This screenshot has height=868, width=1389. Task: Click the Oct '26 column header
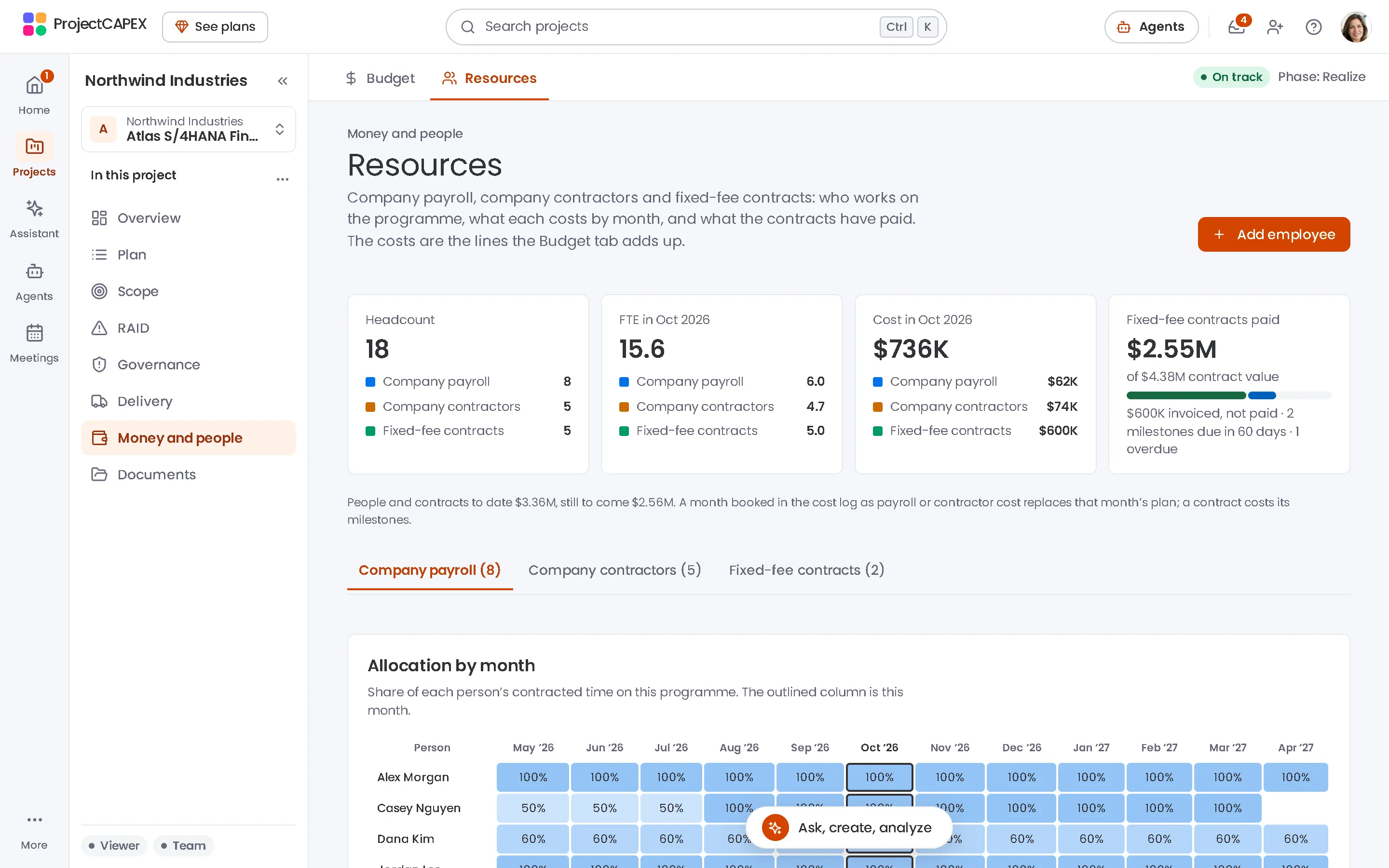click(879, 747)
